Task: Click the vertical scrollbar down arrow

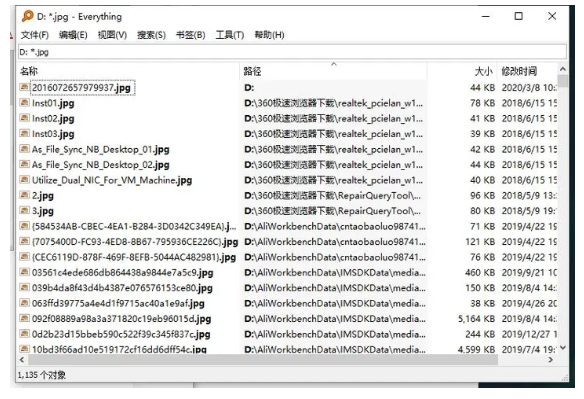Action: pyautogui.click(x=563, y=348)
